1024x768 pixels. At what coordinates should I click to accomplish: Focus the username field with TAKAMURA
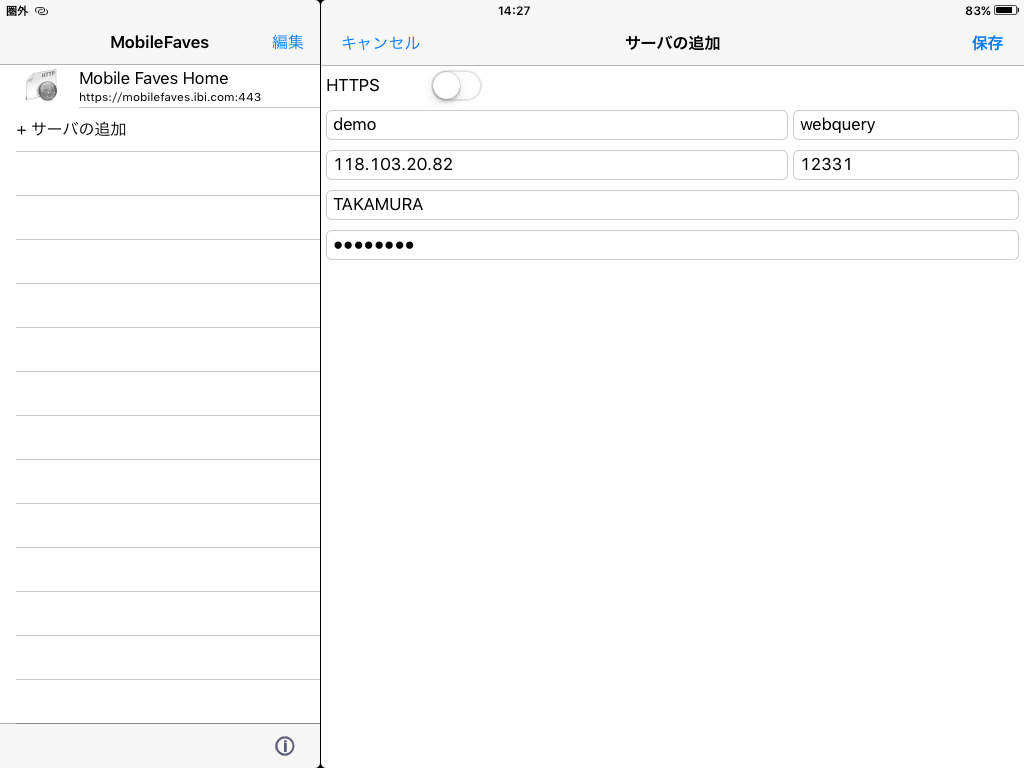672,205
